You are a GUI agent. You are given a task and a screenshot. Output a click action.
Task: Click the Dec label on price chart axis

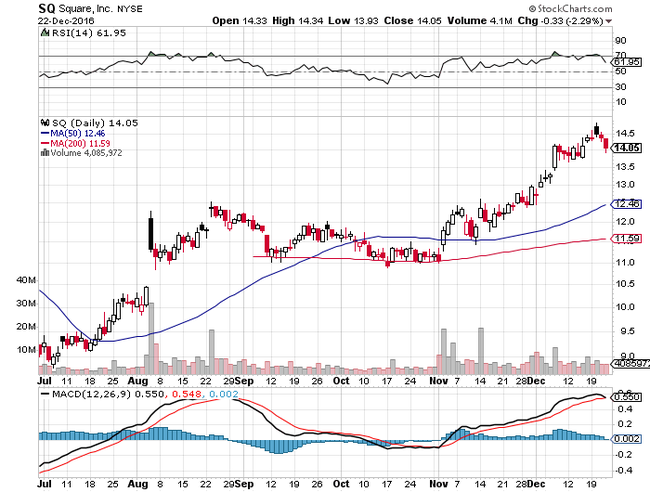click(x=536, y=381)
